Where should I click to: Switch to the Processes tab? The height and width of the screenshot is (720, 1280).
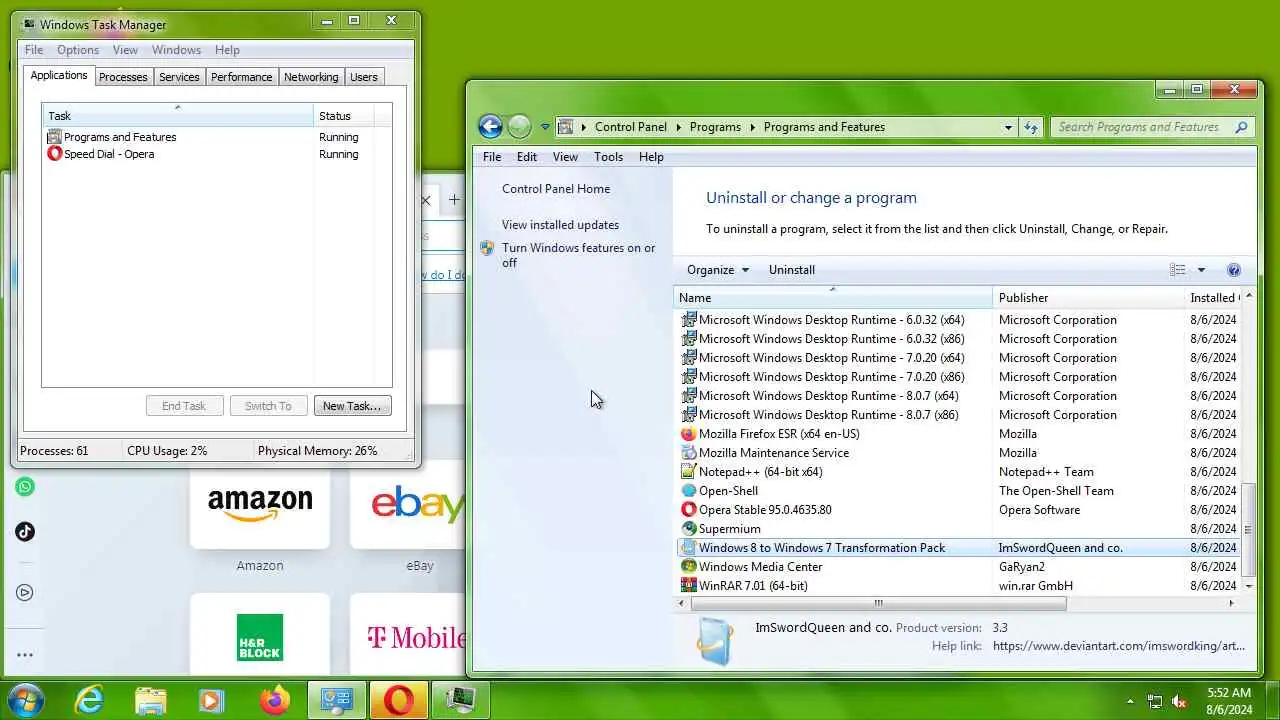123,77
